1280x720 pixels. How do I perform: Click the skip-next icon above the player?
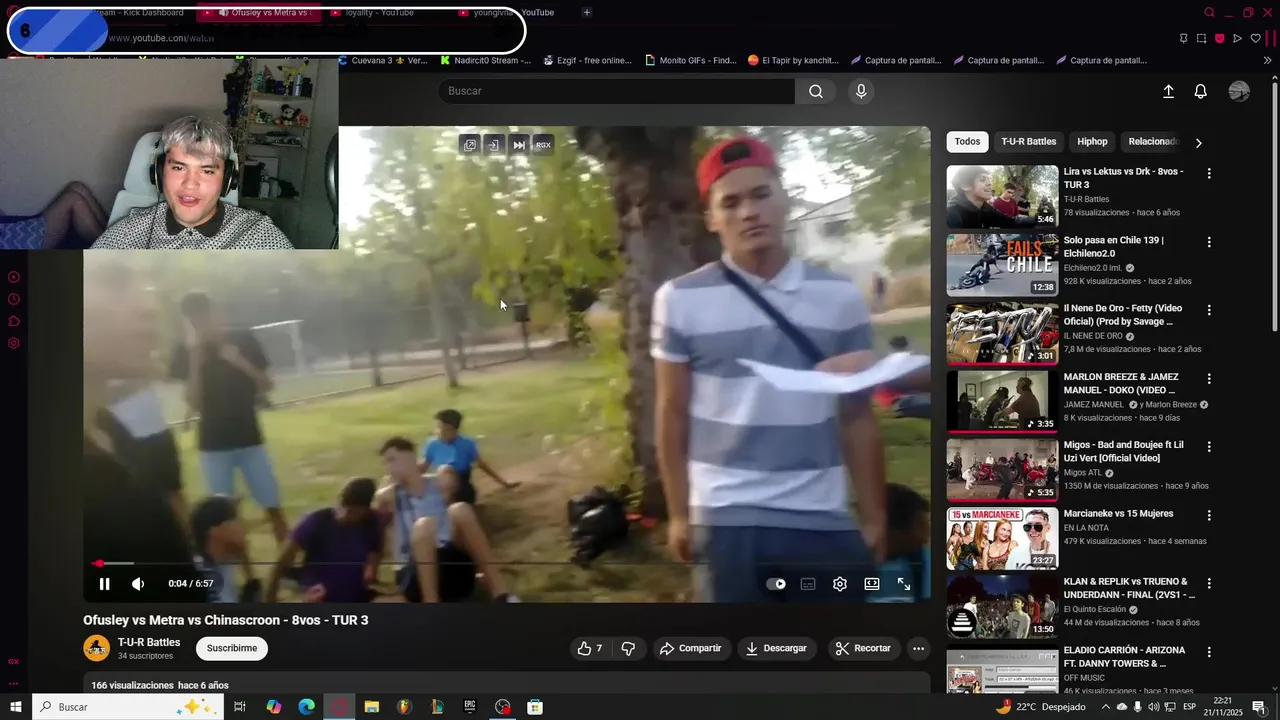519,145
